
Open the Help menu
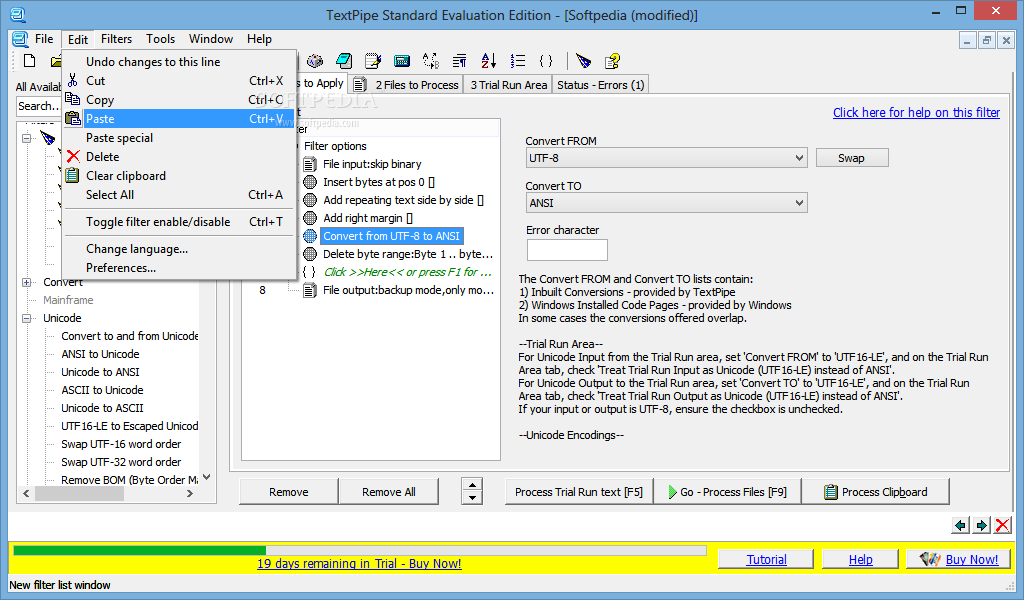[259, 39]
